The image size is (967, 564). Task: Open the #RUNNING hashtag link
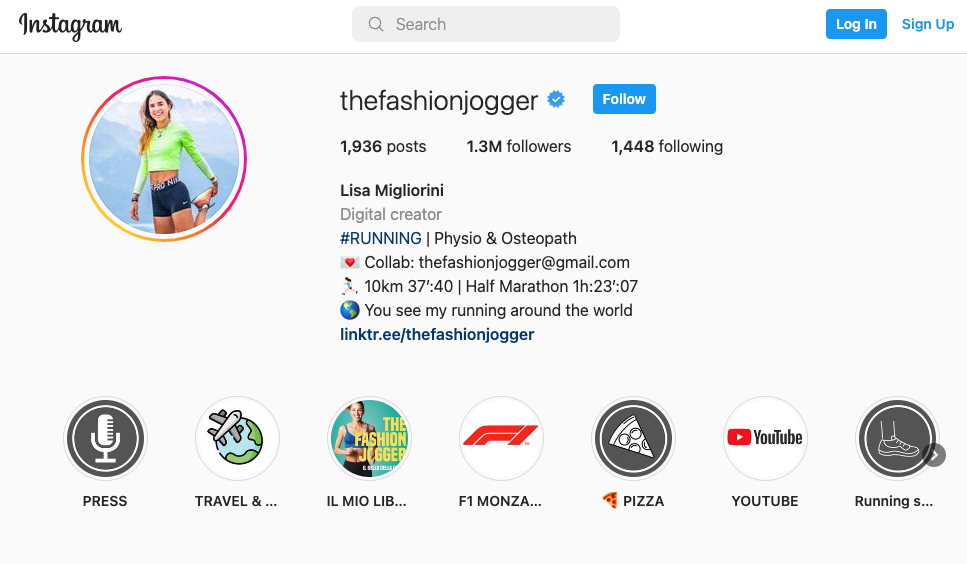381,239
